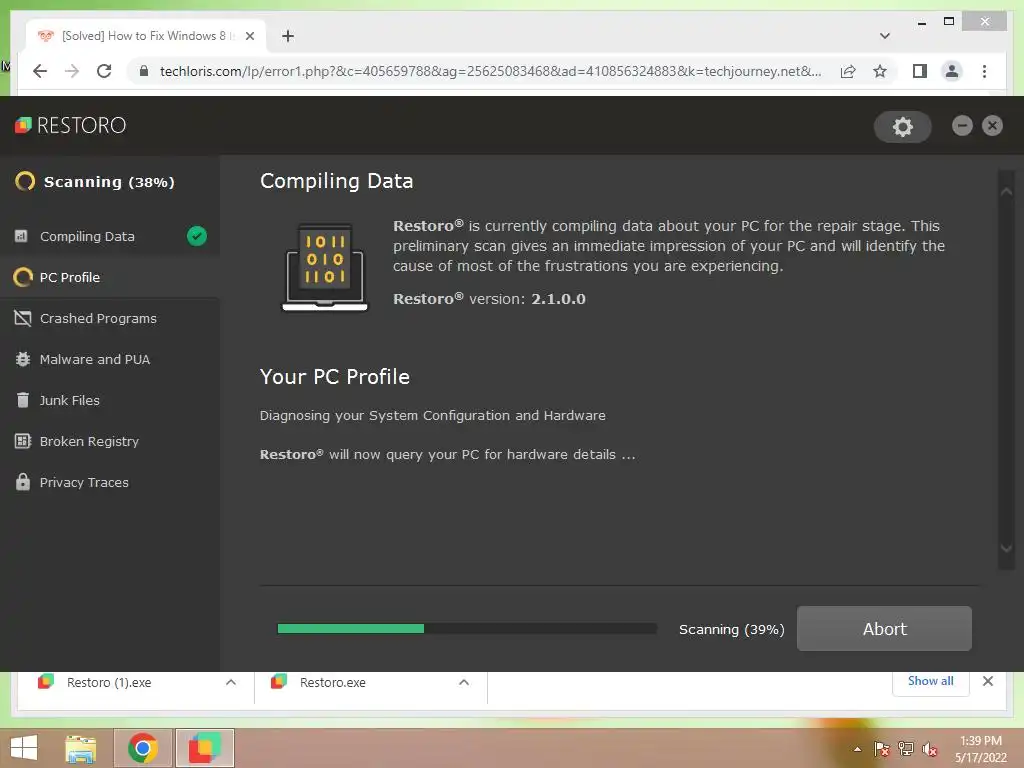
Task: Open Restoro settings gear
Action: [x=903, y=127]
